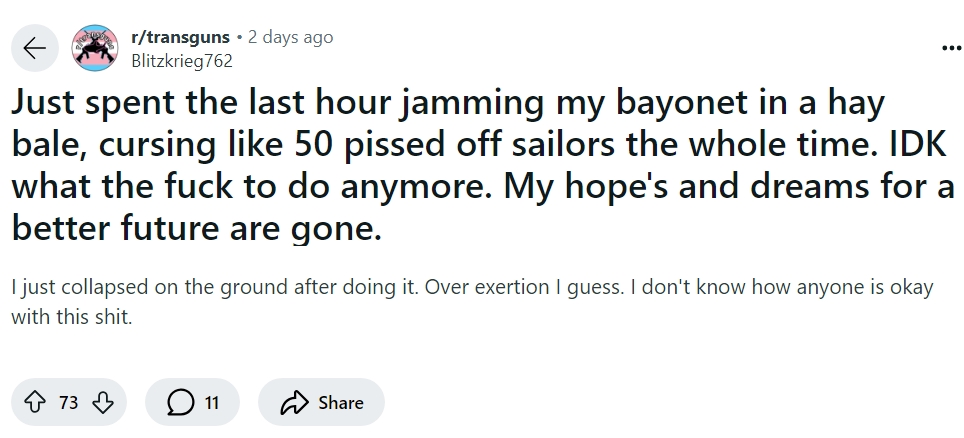Image resolution: width=964 pixels, height=438 pixels.
Task: Click the share arrow icon
Action: point(296,403)
